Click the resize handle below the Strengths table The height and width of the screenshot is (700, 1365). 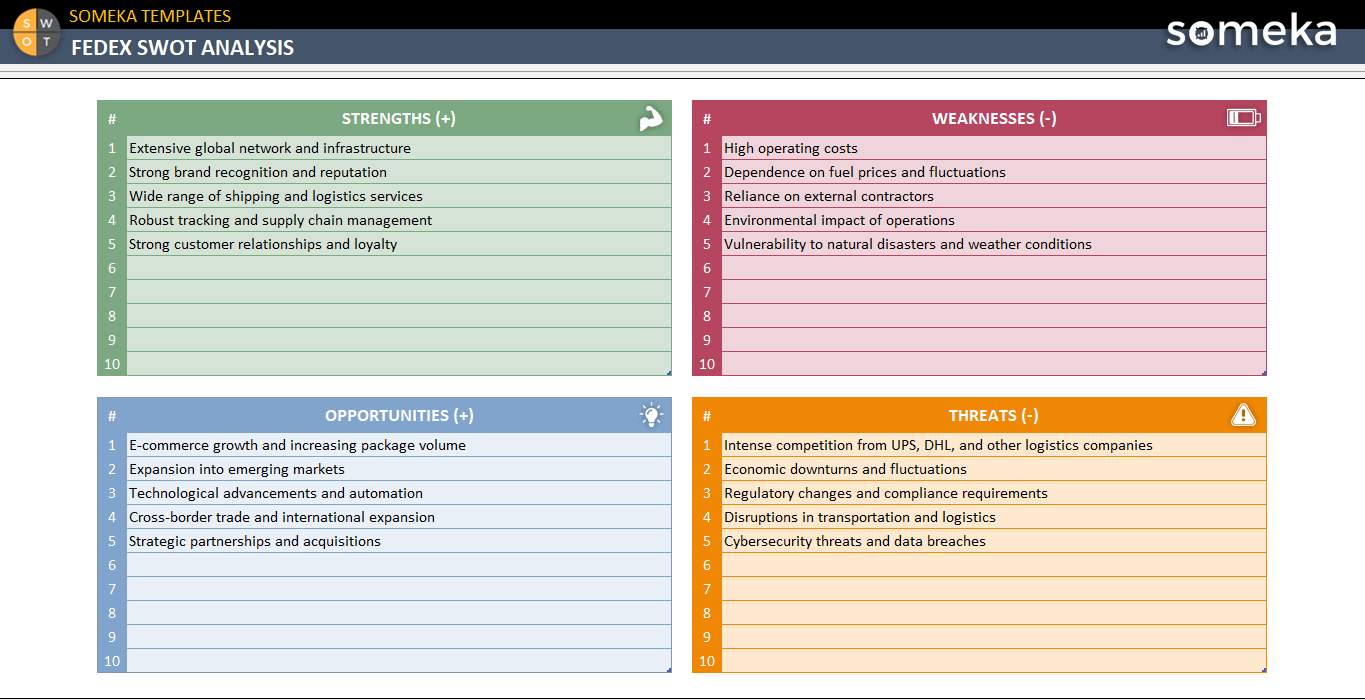669,371
